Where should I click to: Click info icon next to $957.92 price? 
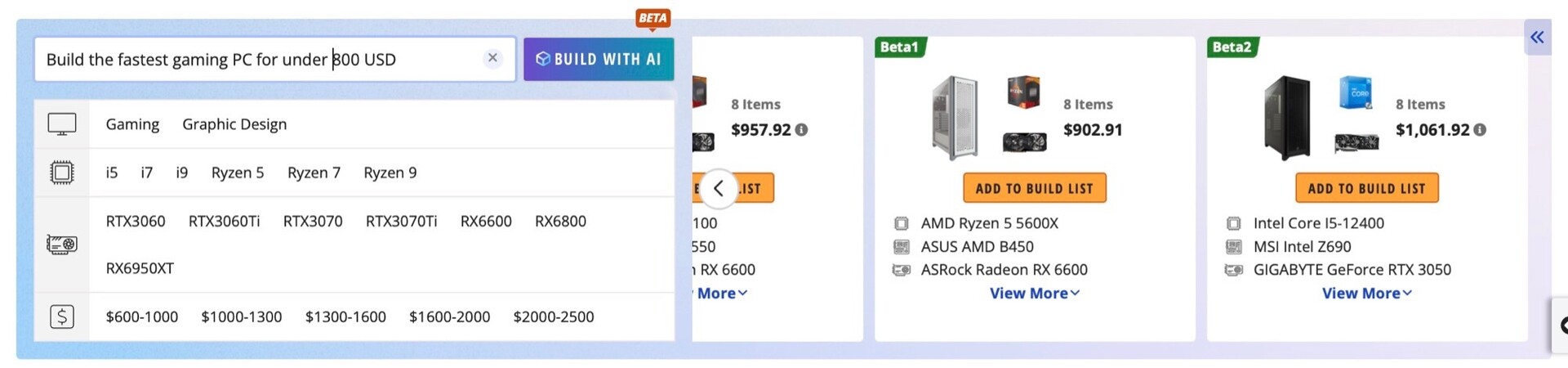pyautogui.click(x=802, y=130)
